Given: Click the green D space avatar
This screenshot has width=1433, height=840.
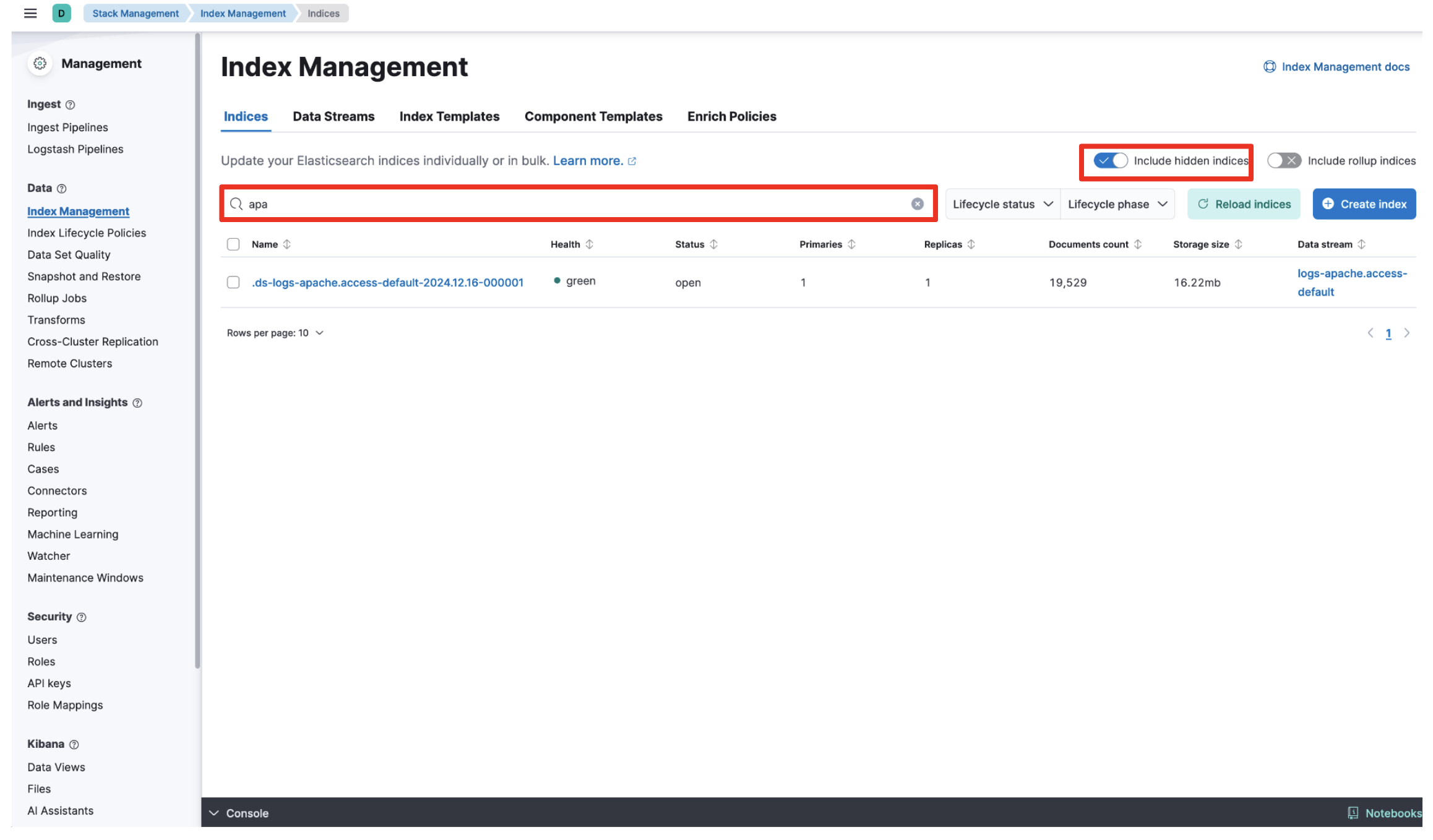Looking at the screenshot, I should pos(61,13).
